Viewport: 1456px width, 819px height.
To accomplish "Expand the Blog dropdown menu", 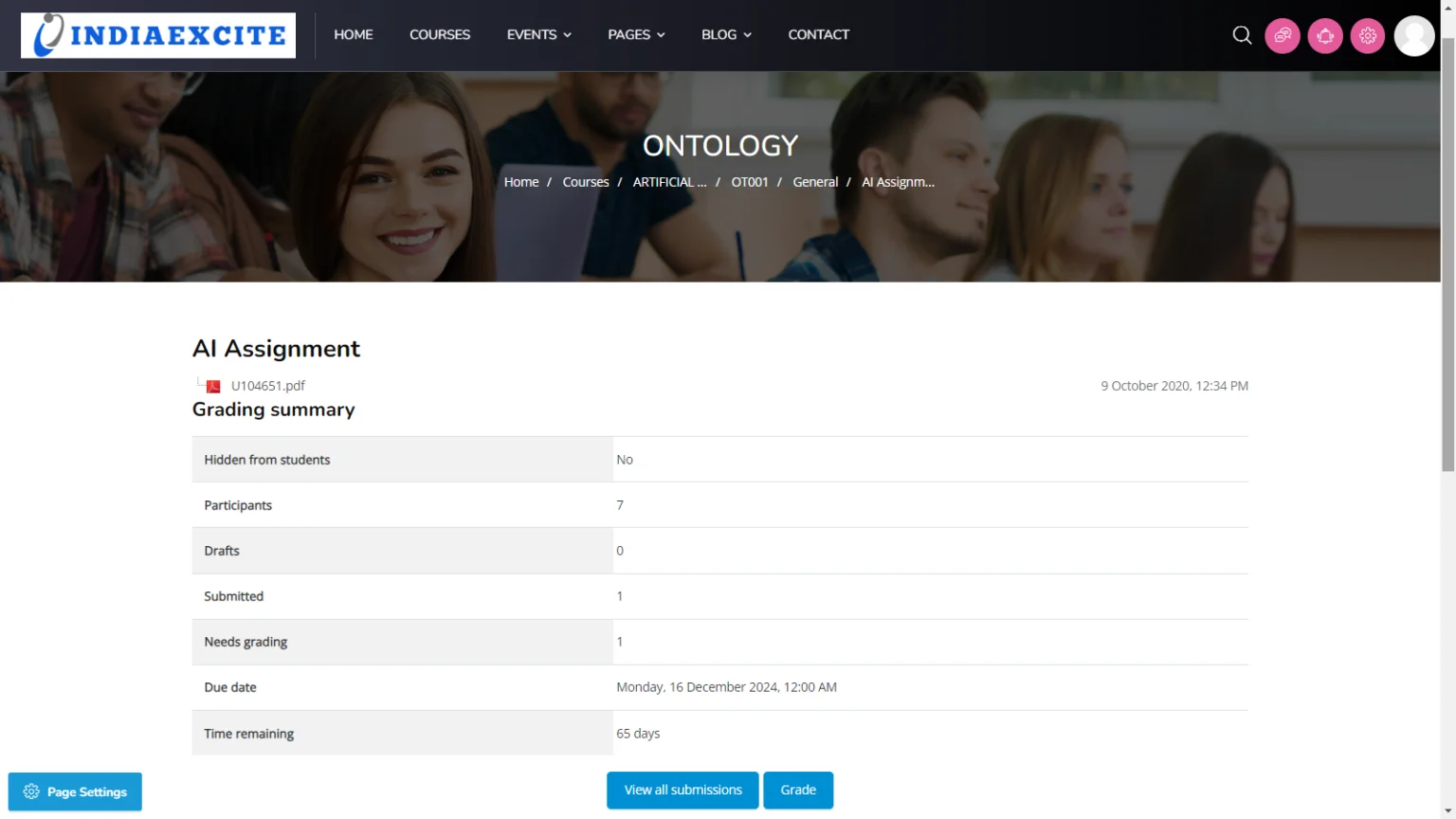I will click(726, 35).
